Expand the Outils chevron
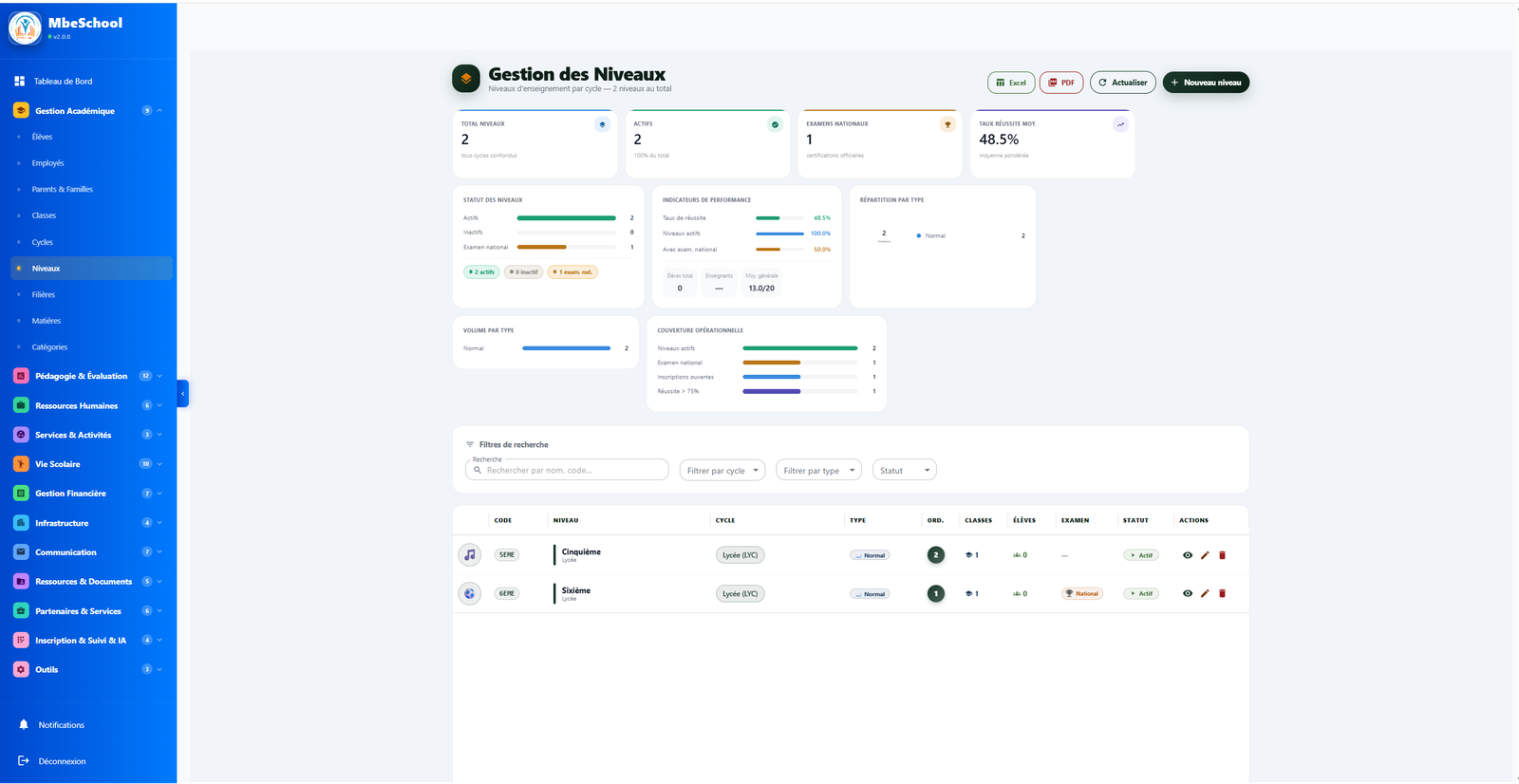 pyautogui.click(x=159, y=670)
